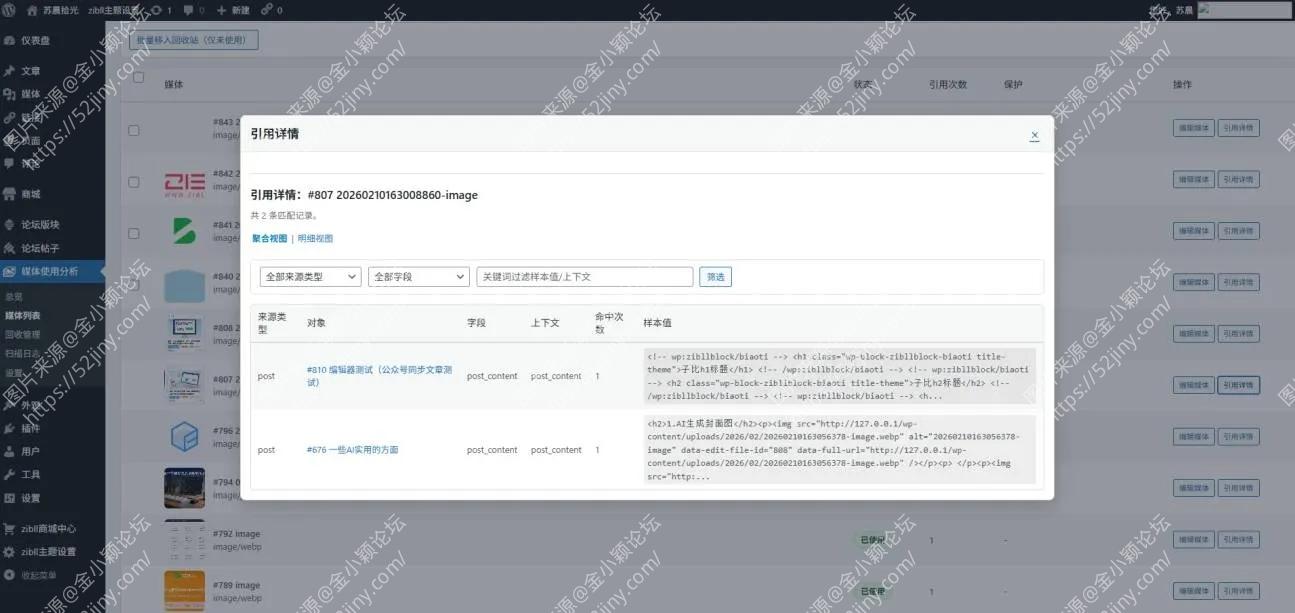The height and width of the screenshot is (613, 1295).
Task: Click the 新建 plus icon in admin bar
Action: pyautogui.click(x=222, y=10)
